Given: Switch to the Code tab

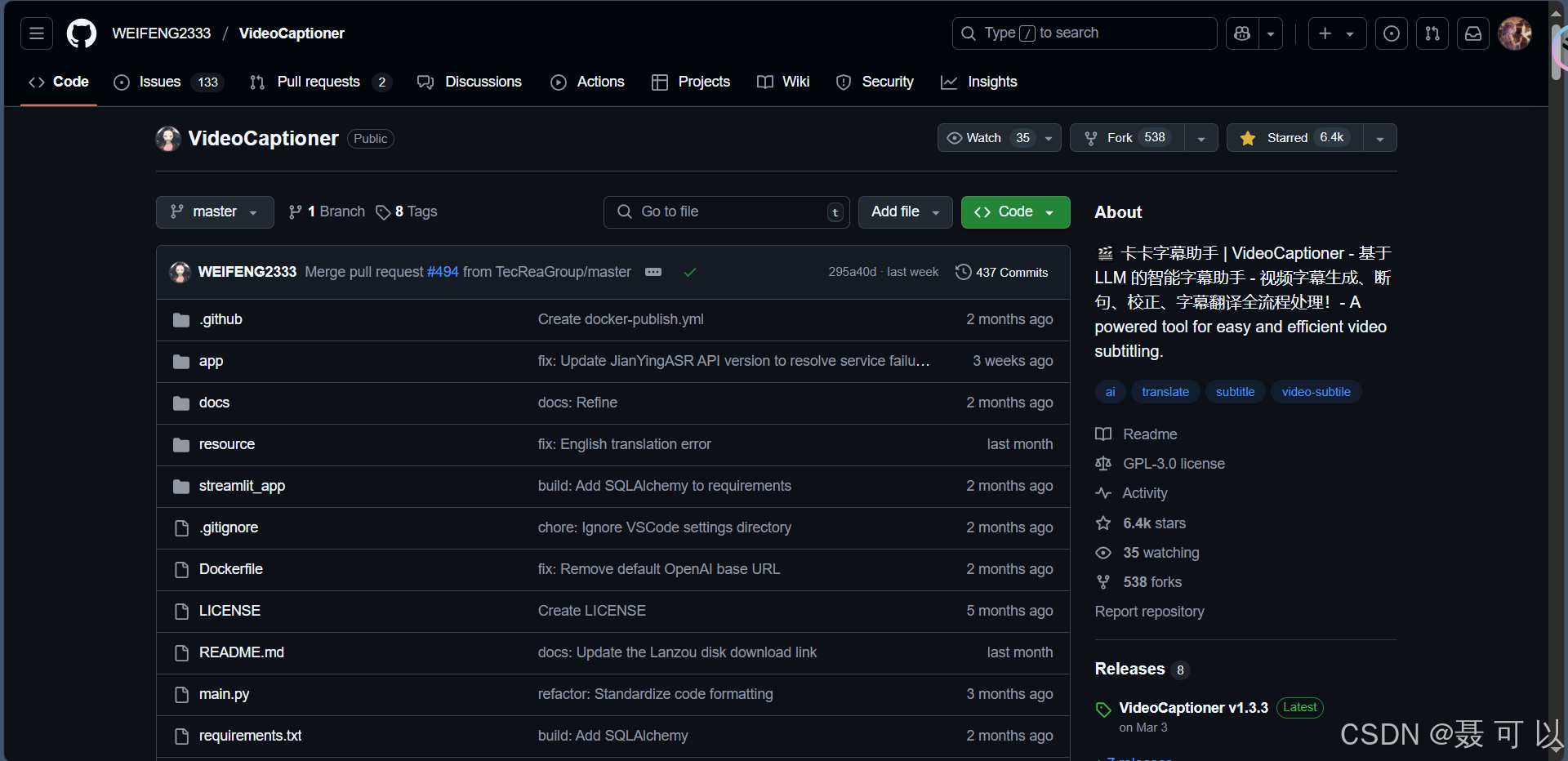Looking at the screenshot, I should [59, 82].
